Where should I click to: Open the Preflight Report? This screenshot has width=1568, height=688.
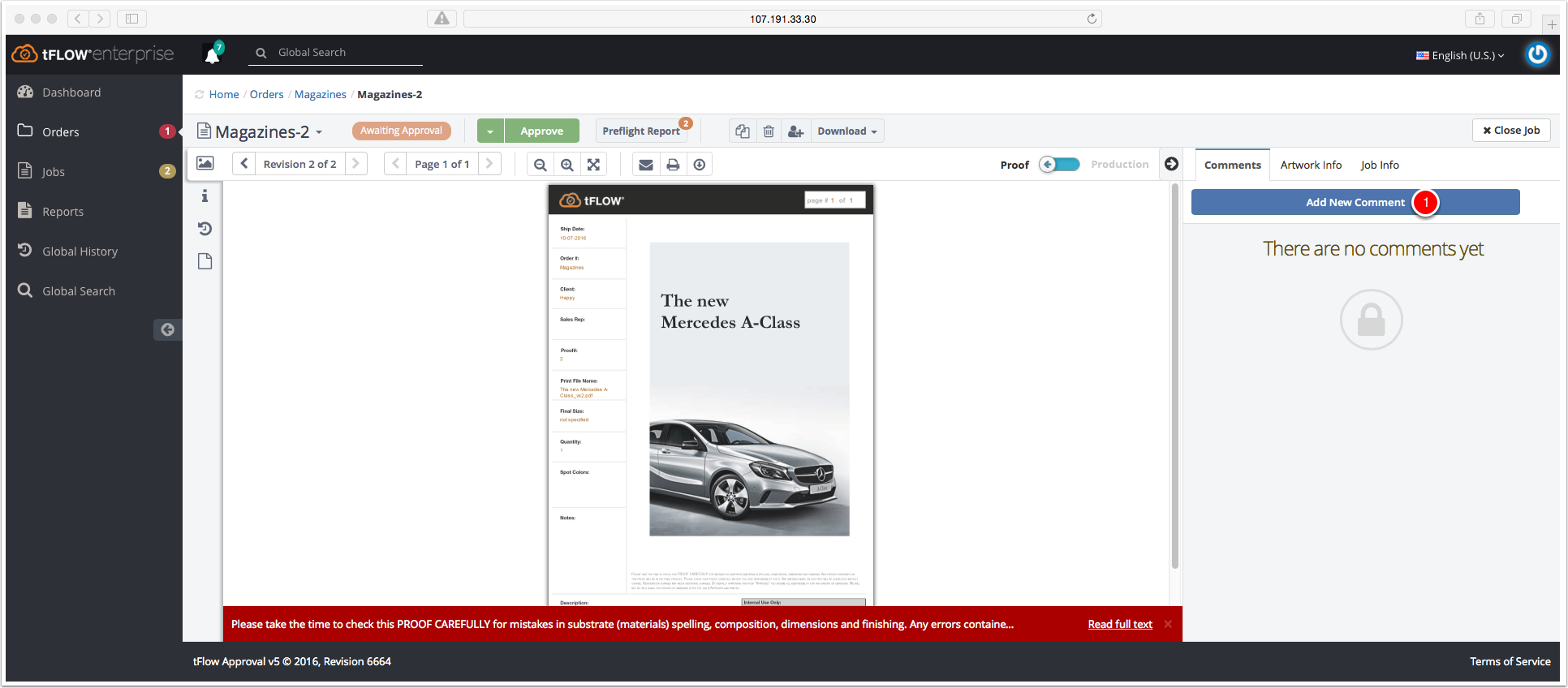coord(641,131)
